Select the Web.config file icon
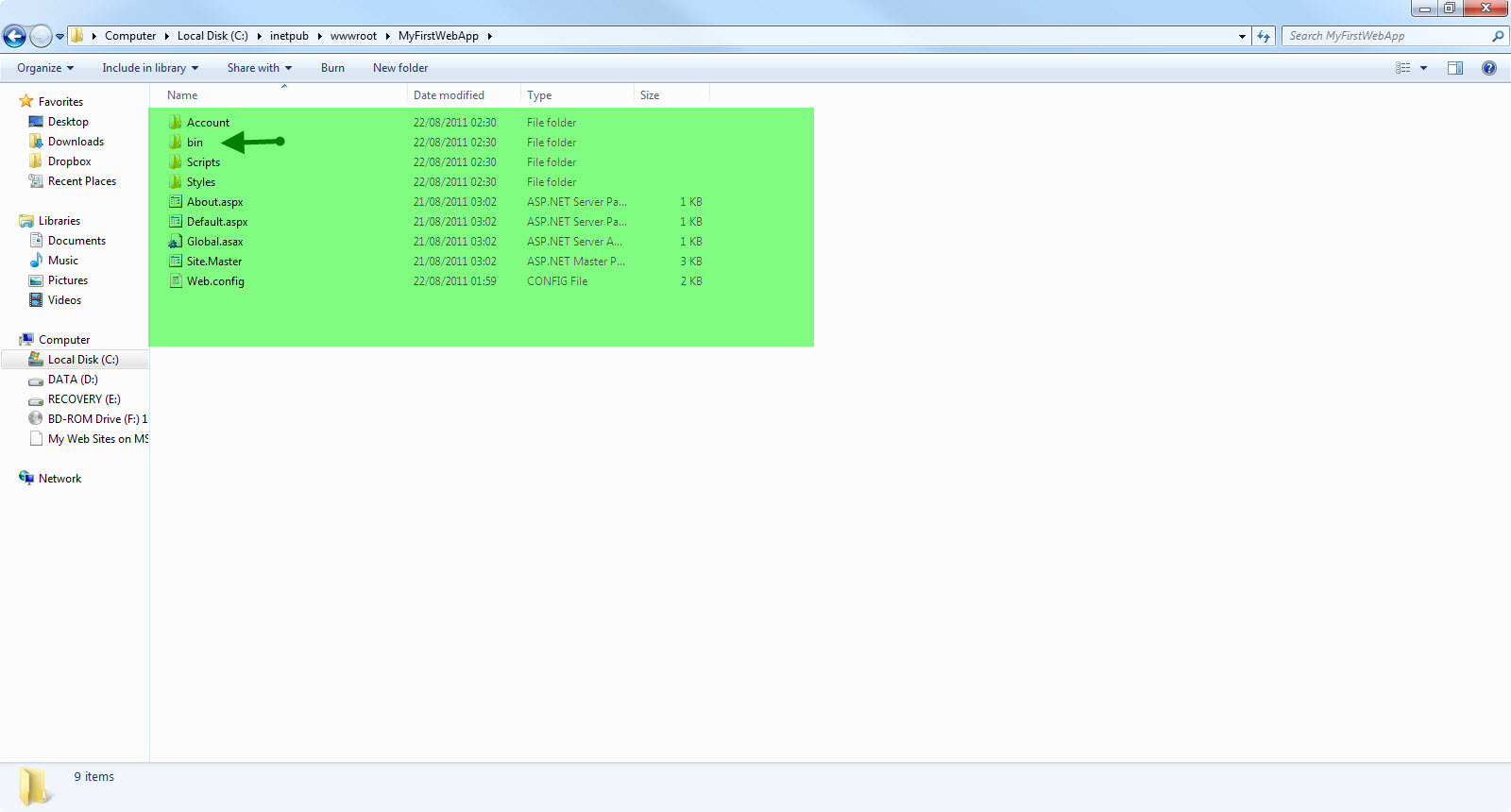 click(175, 280)
